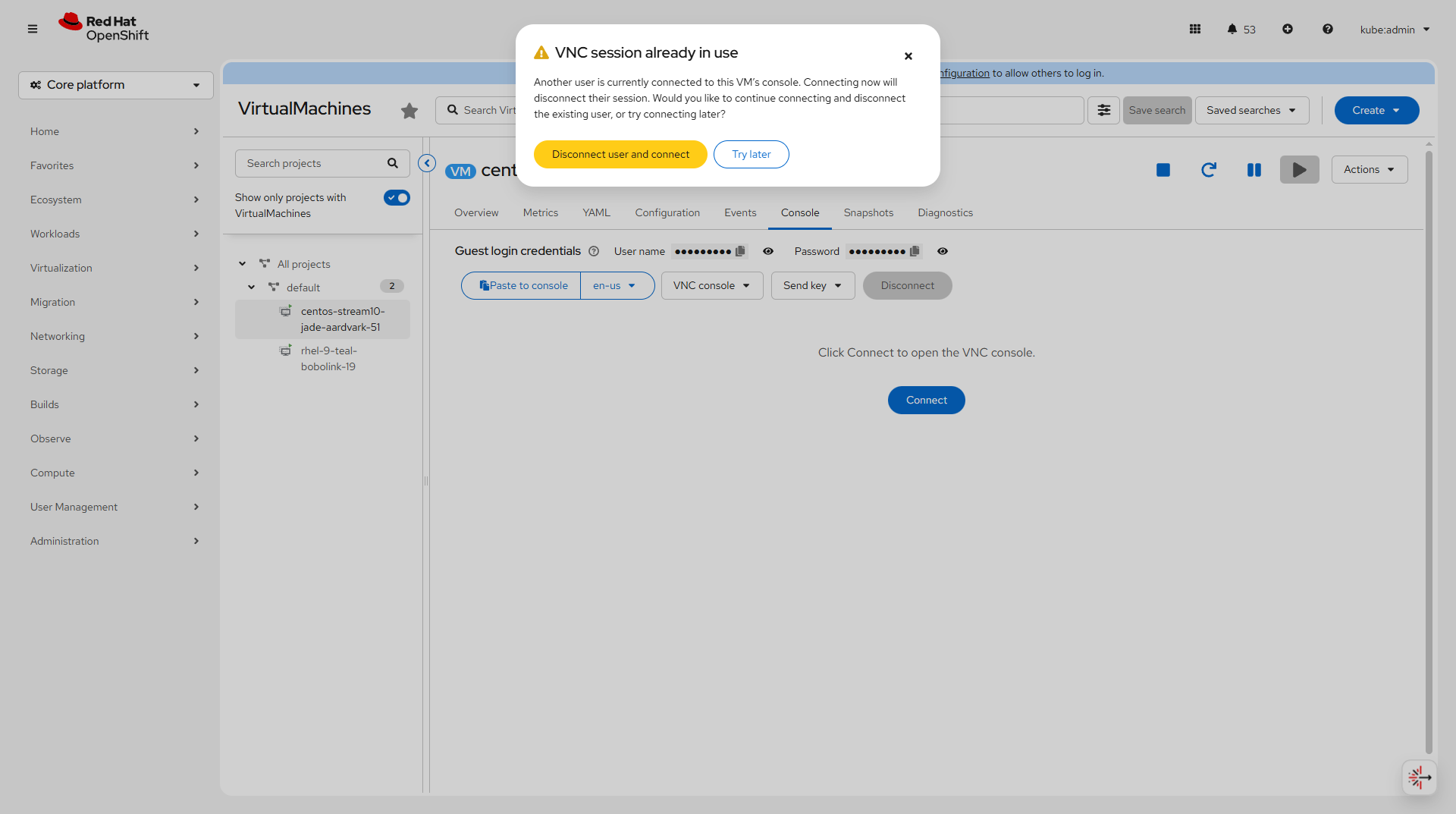Open the help question mark menu
1456x814 pixels.
point(1328,29)
